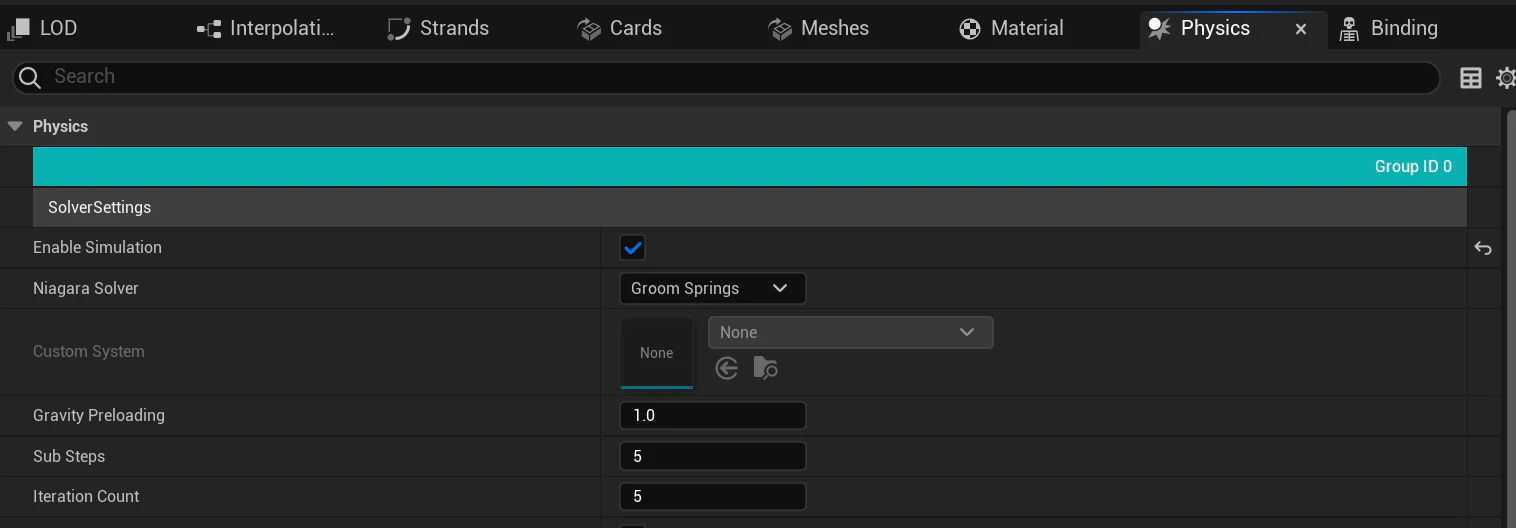The image size is (1516, 528).
Task: Click the Cards tab icon
Action: point(589,29)
